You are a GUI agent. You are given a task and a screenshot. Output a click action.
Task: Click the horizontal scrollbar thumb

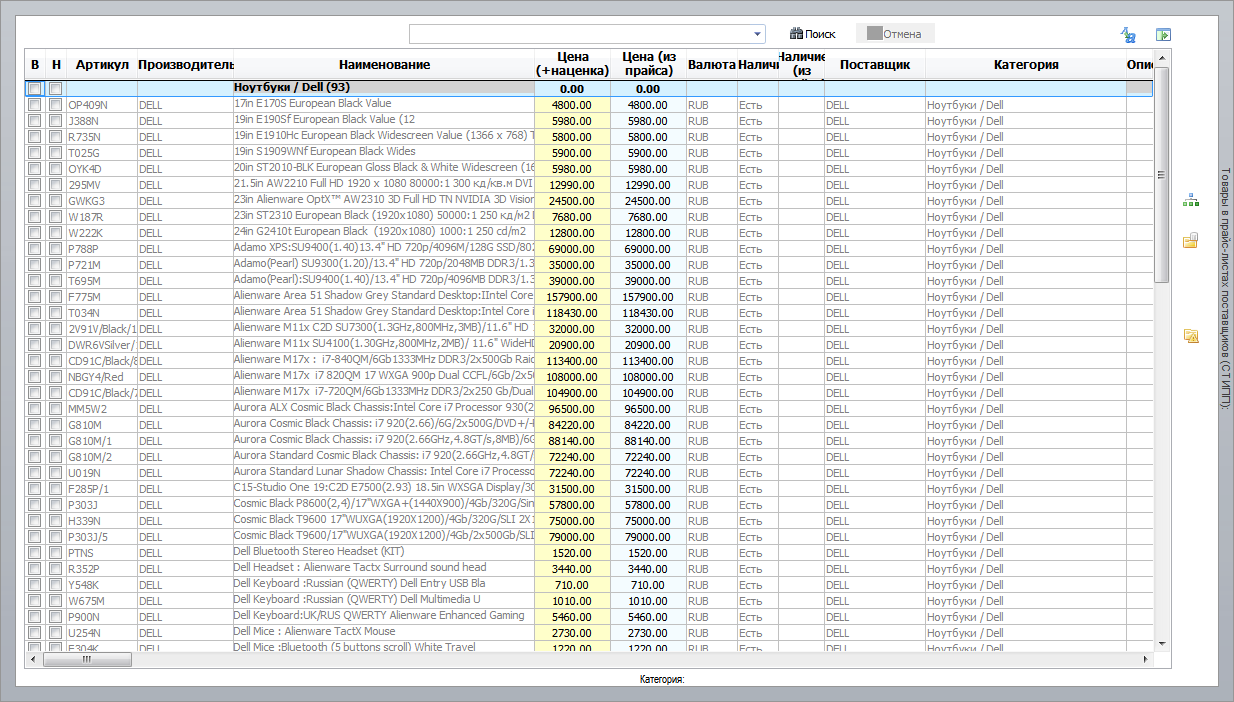86,660
